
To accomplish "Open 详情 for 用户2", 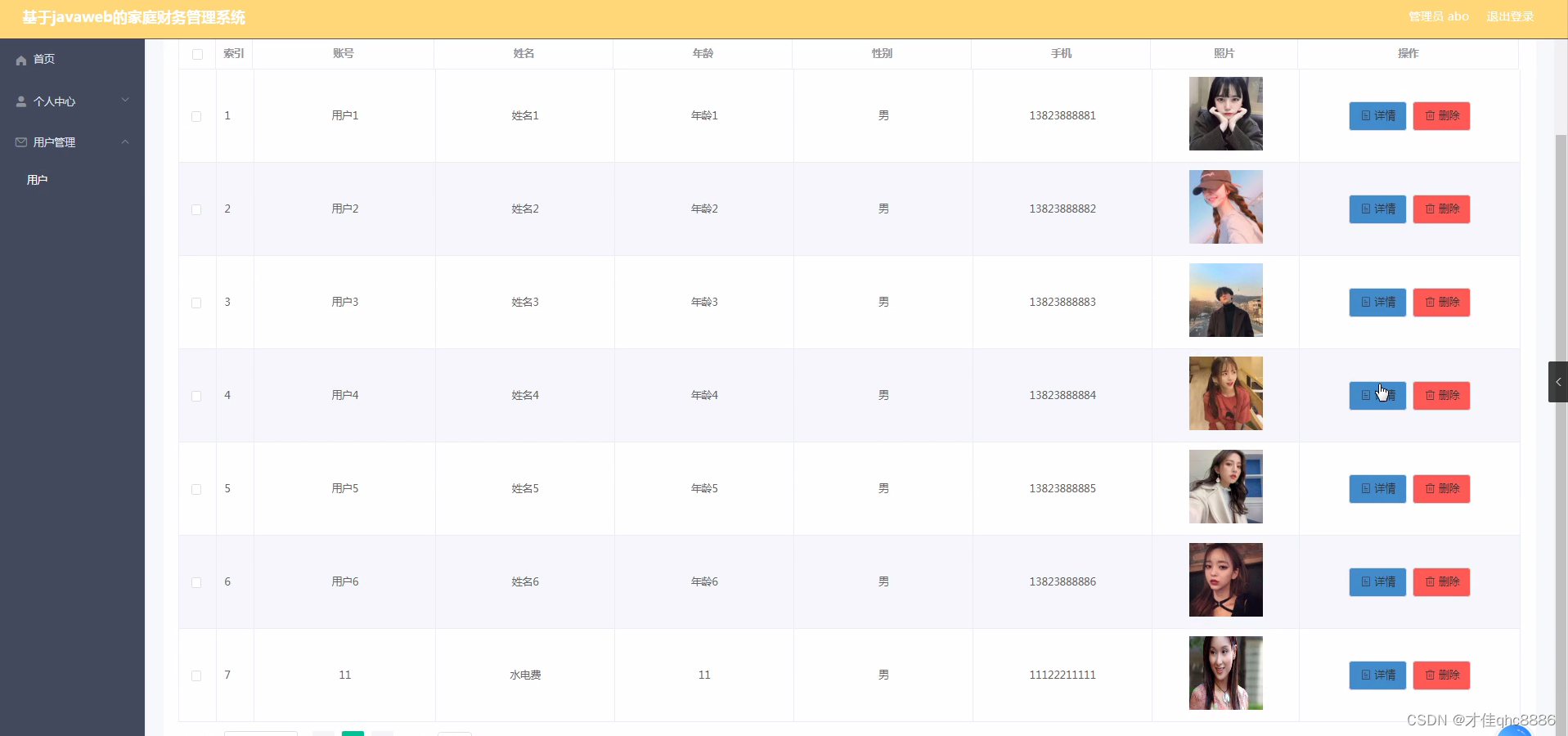I will [1377, 209].
